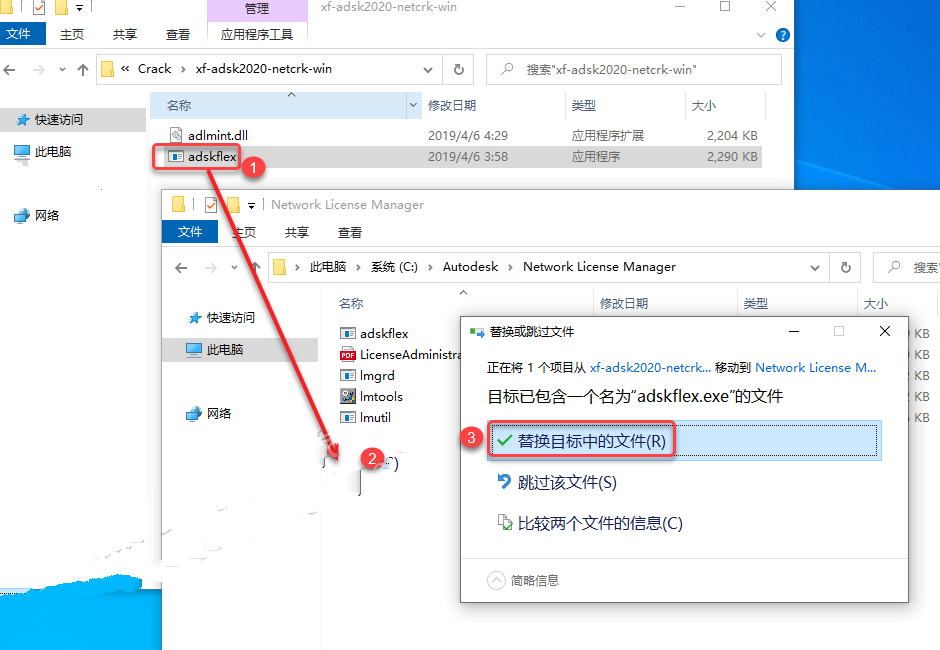Image resolution: width=940 pixels, height=650 pixels.
Task: Expand the chevron after Crack in the address bar
Action: pos(183,69)
